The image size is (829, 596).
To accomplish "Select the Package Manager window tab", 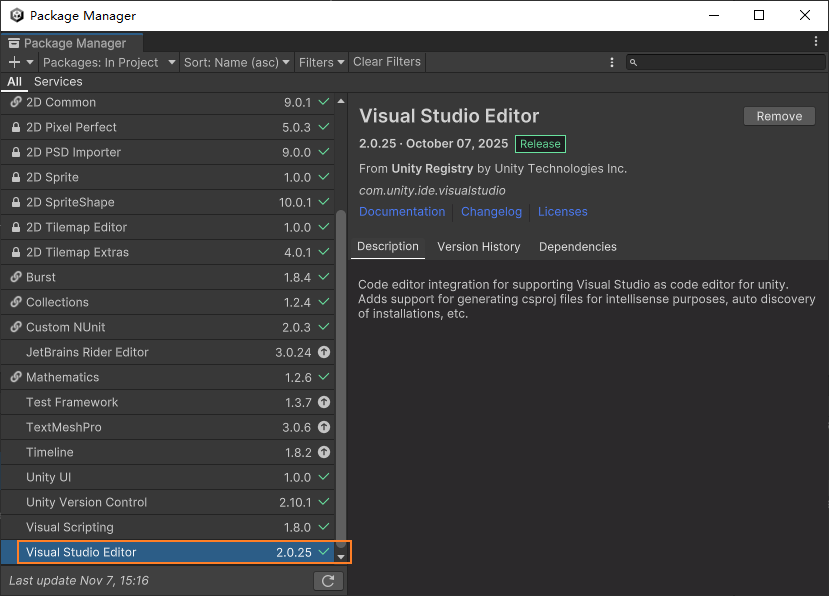I will click(x=72, y=43).
